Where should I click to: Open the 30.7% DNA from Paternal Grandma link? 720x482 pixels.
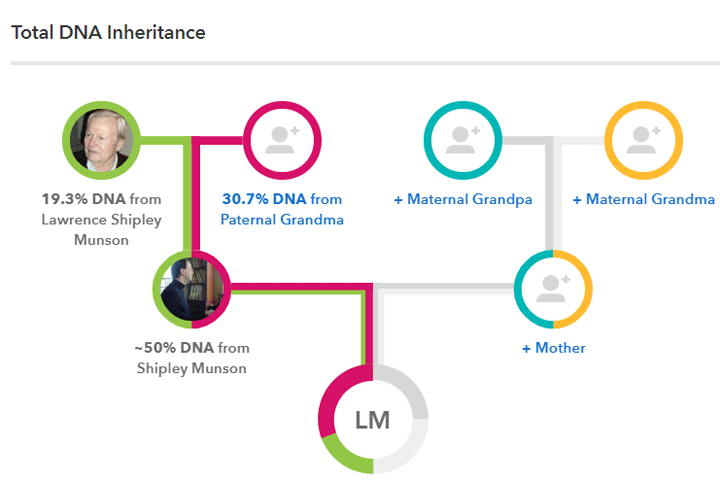click(282, 209)
